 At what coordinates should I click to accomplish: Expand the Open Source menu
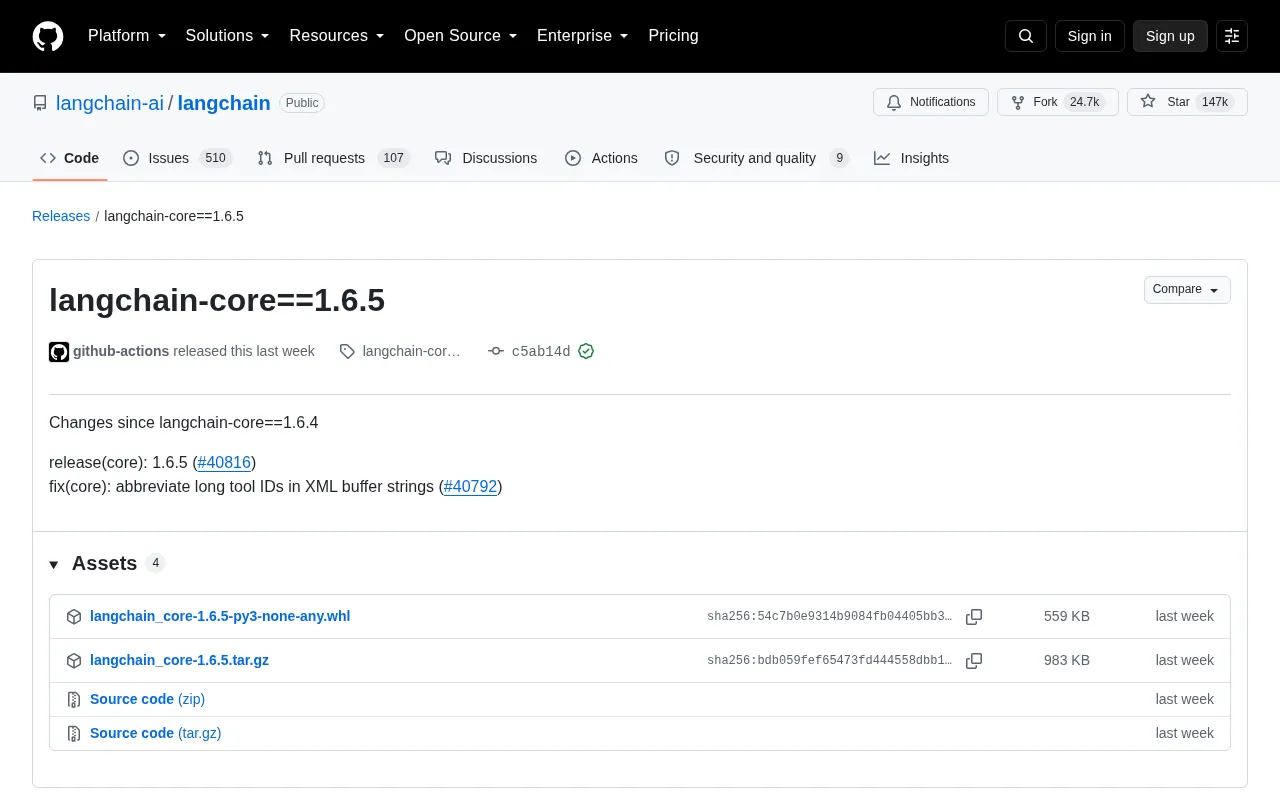pyautogui.click(x=461, y=36)
